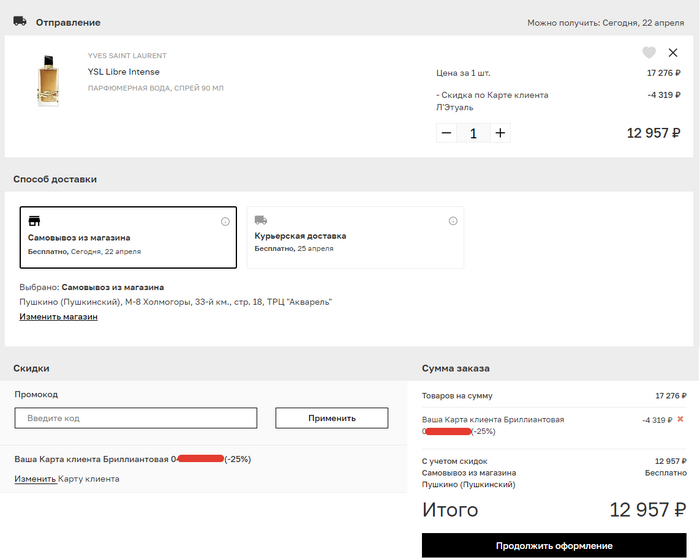Add YSL Libre Intense to favorites heart
The height and width of the screenshot is (560, 700).
[x=649, y=53]
